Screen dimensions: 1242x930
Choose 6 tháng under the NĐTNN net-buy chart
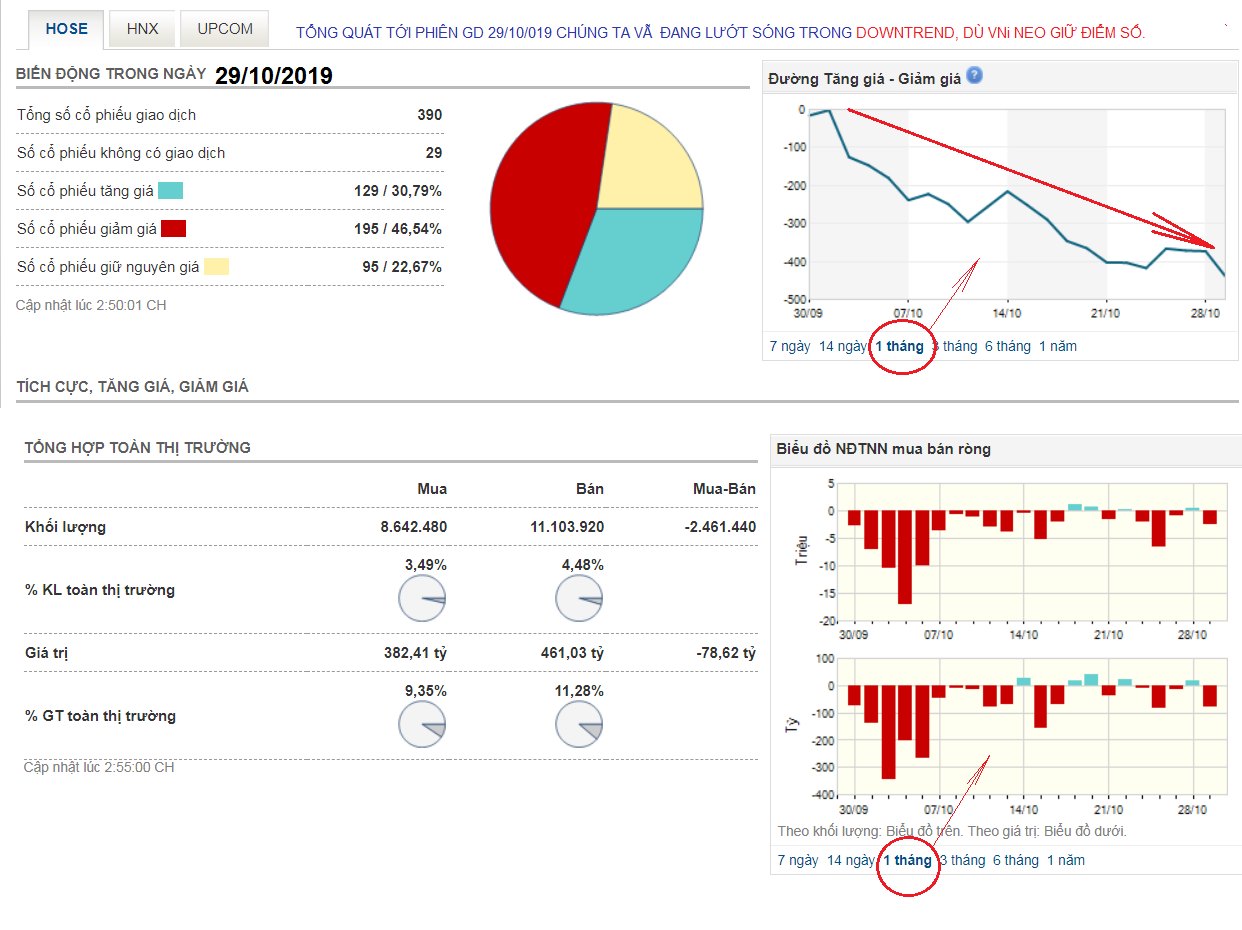click(1015, 860)
